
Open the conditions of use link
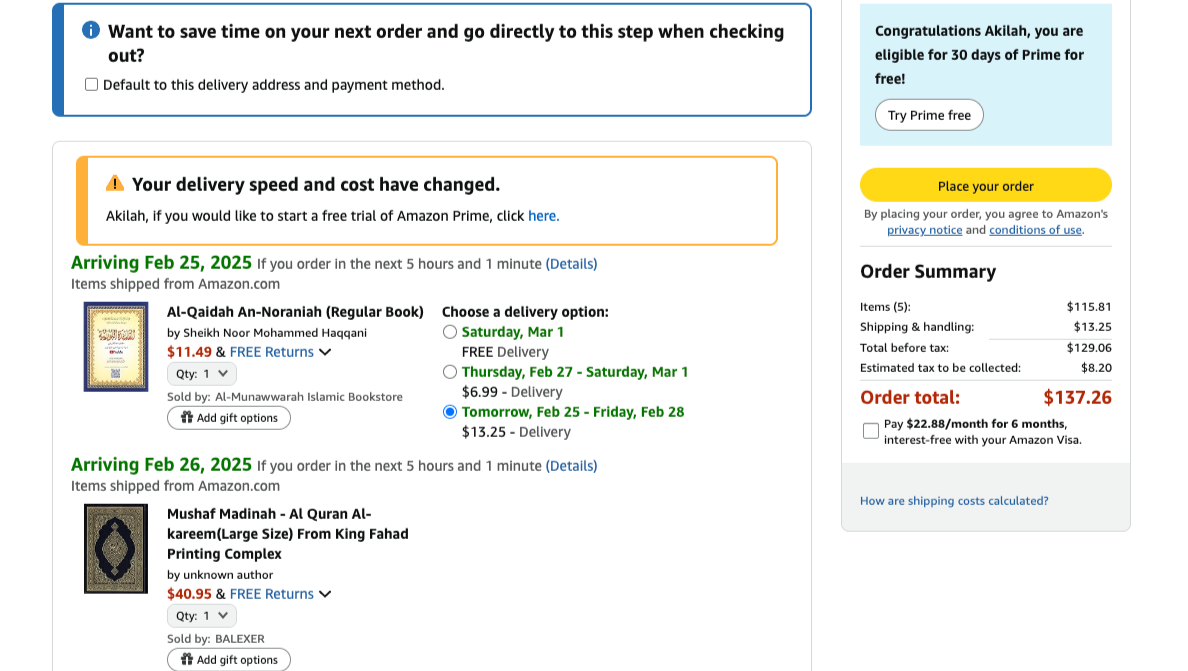1035,230
